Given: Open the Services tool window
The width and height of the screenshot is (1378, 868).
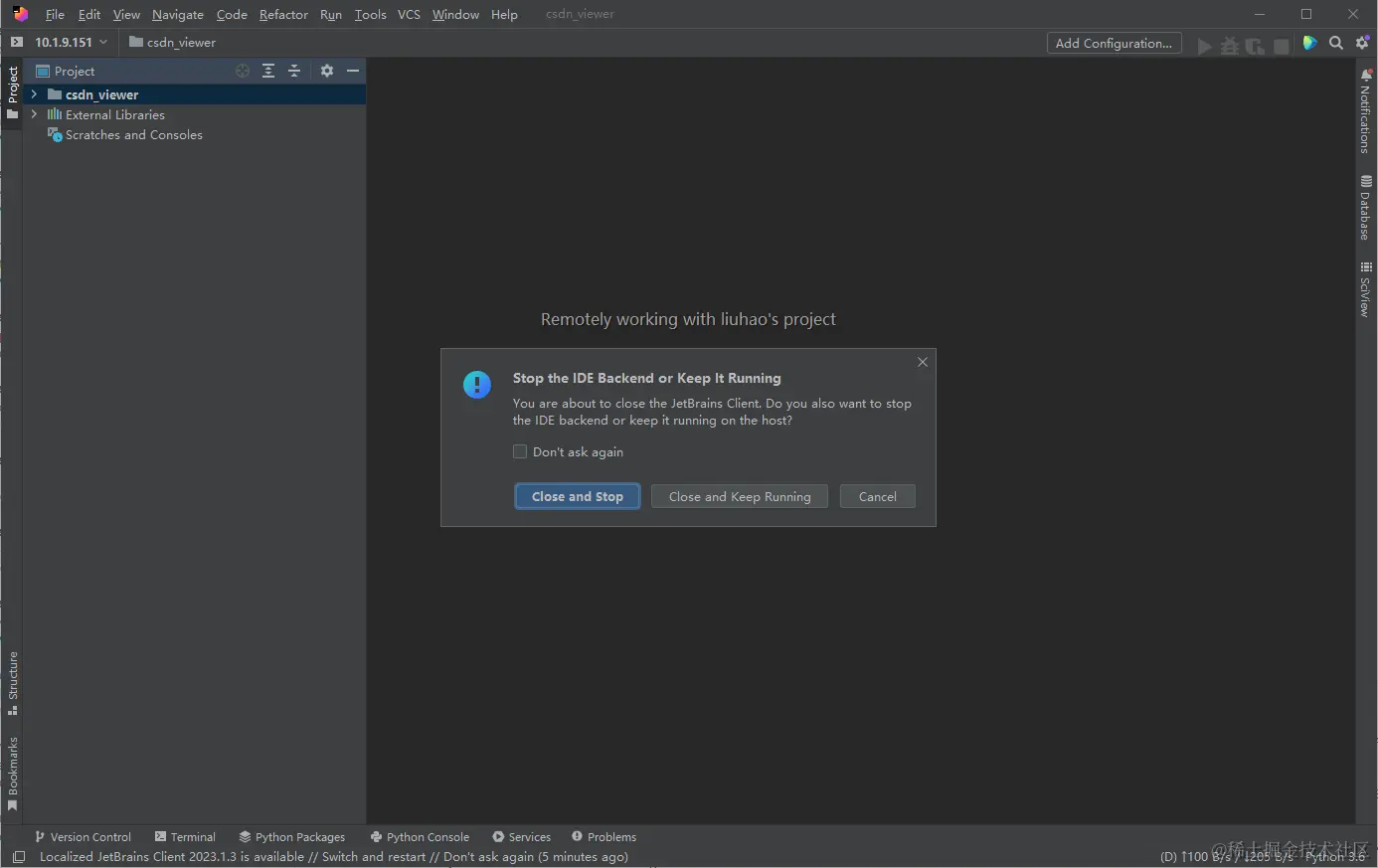Looking at the screenshot, I should [x=521, y=837].
